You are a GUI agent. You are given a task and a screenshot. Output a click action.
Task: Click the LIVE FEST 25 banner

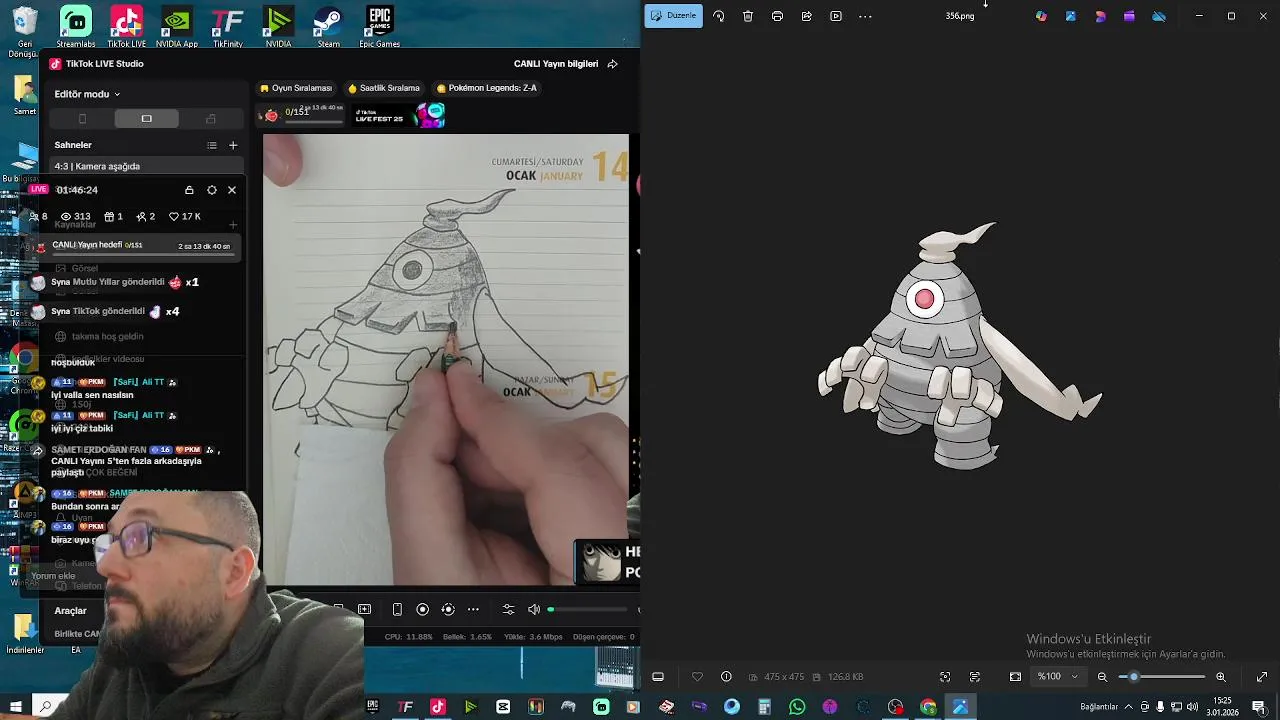[398, 116]
